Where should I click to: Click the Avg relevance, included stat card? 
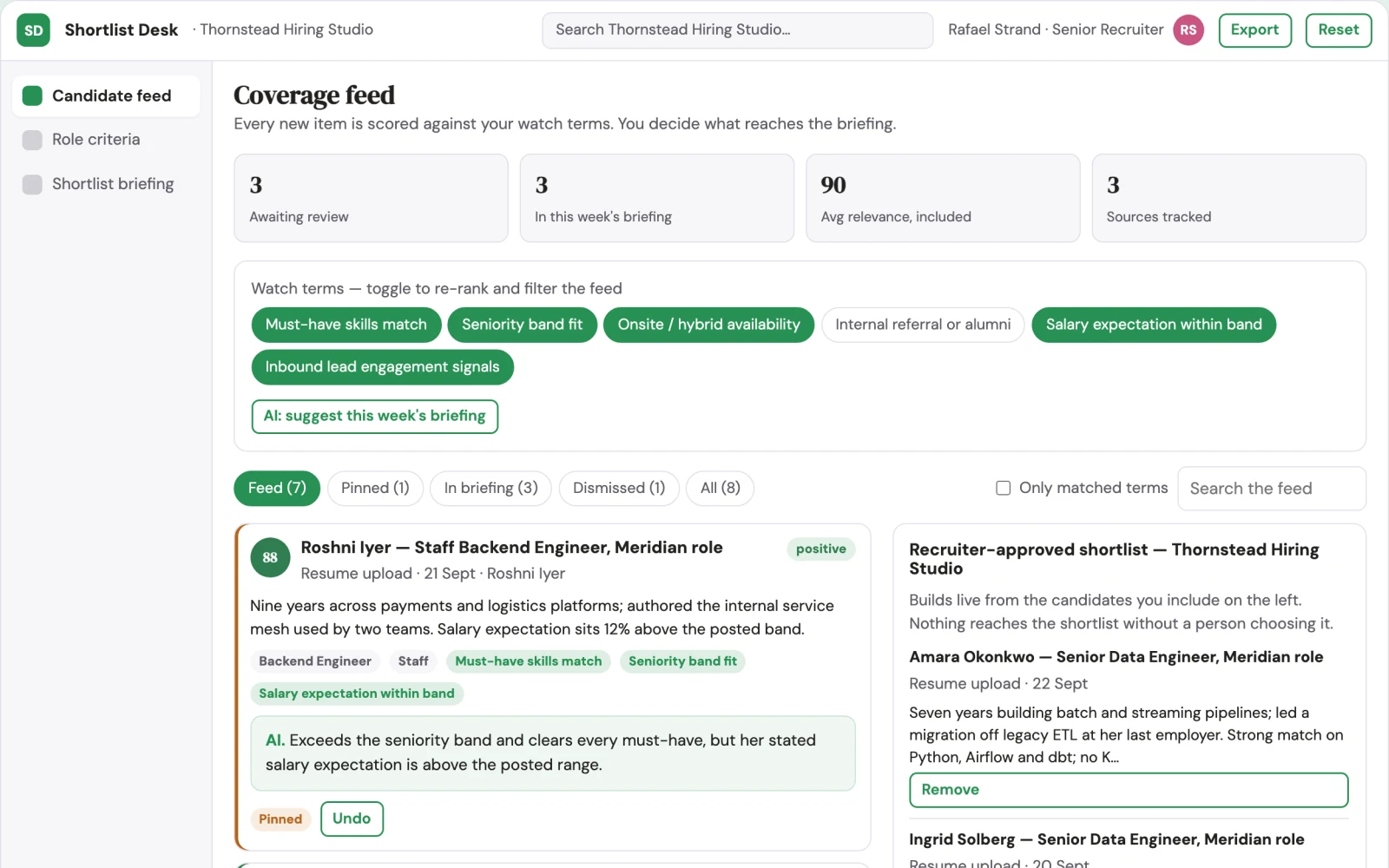[x=943, y=198]
